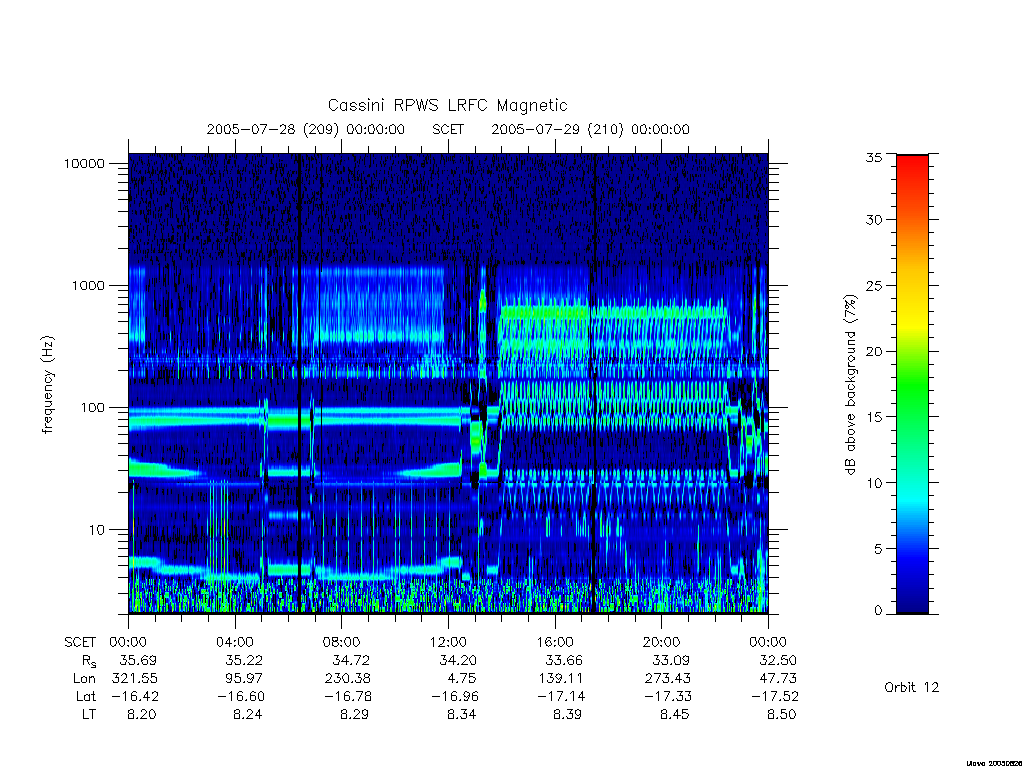1024x768 pixels.
Task: Click latitude value -16.78
Action: [348, 697]
